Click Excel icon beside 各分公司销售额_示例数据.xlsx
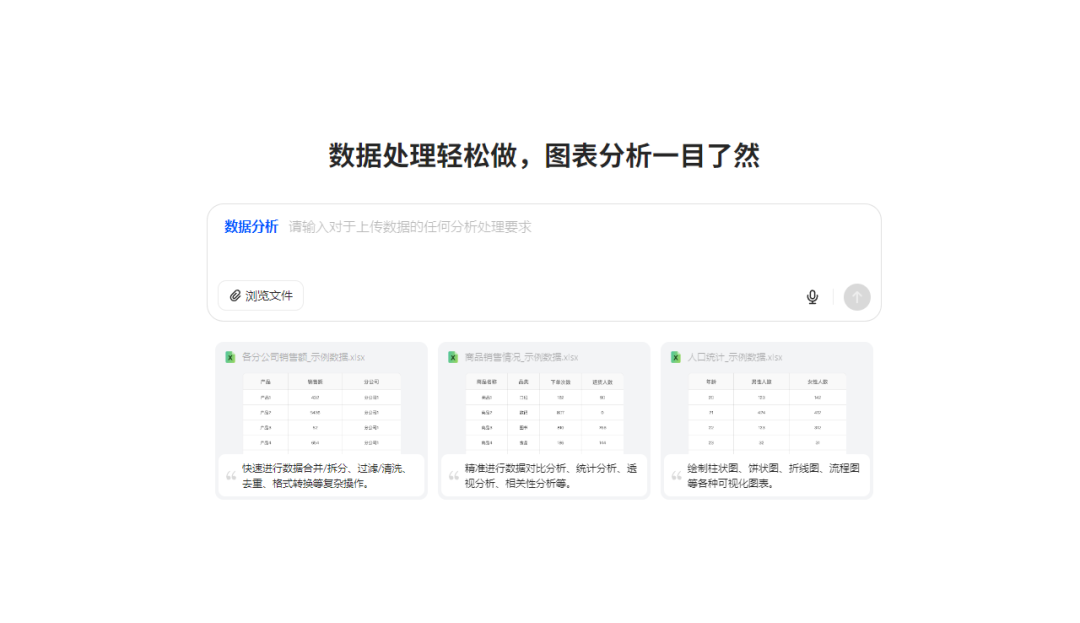Screen dimensions: 1080x623 pyautogui.click(x=230, y=357)
